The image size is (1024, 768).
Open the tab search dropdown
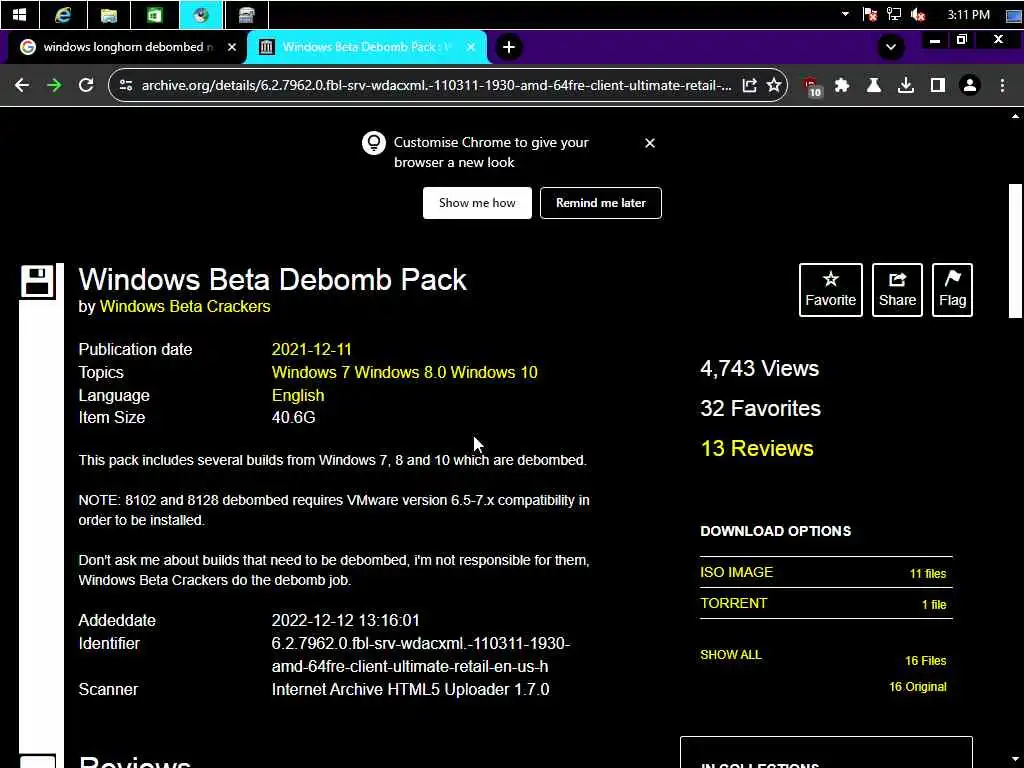point(891,47)
